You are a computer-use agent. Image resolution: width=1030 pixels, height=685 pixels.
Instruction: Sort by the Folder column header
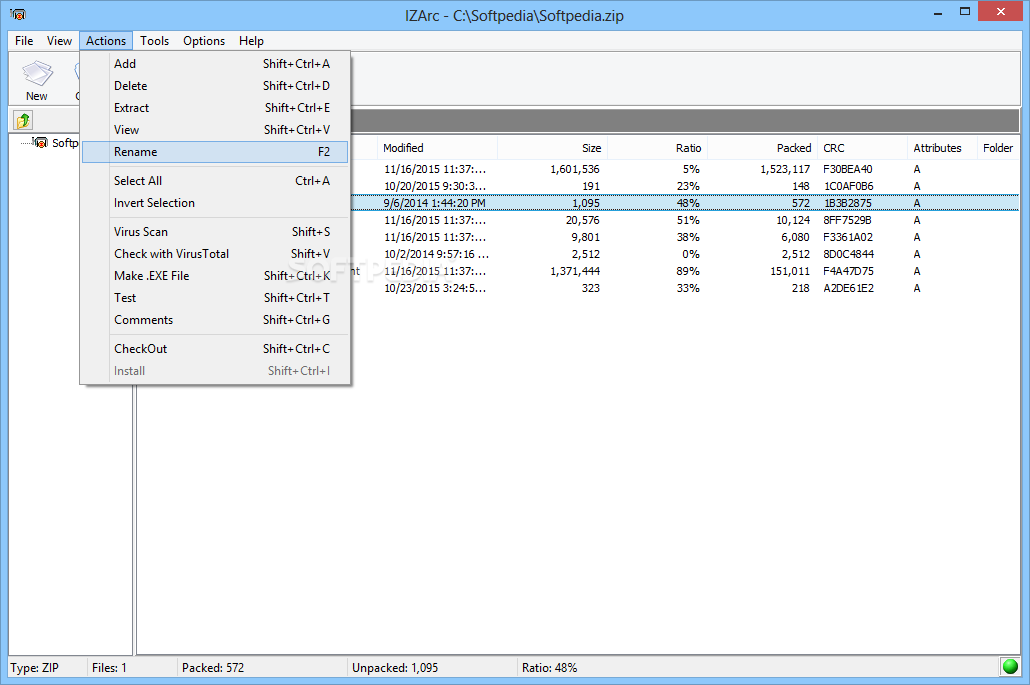click(998, 148)
